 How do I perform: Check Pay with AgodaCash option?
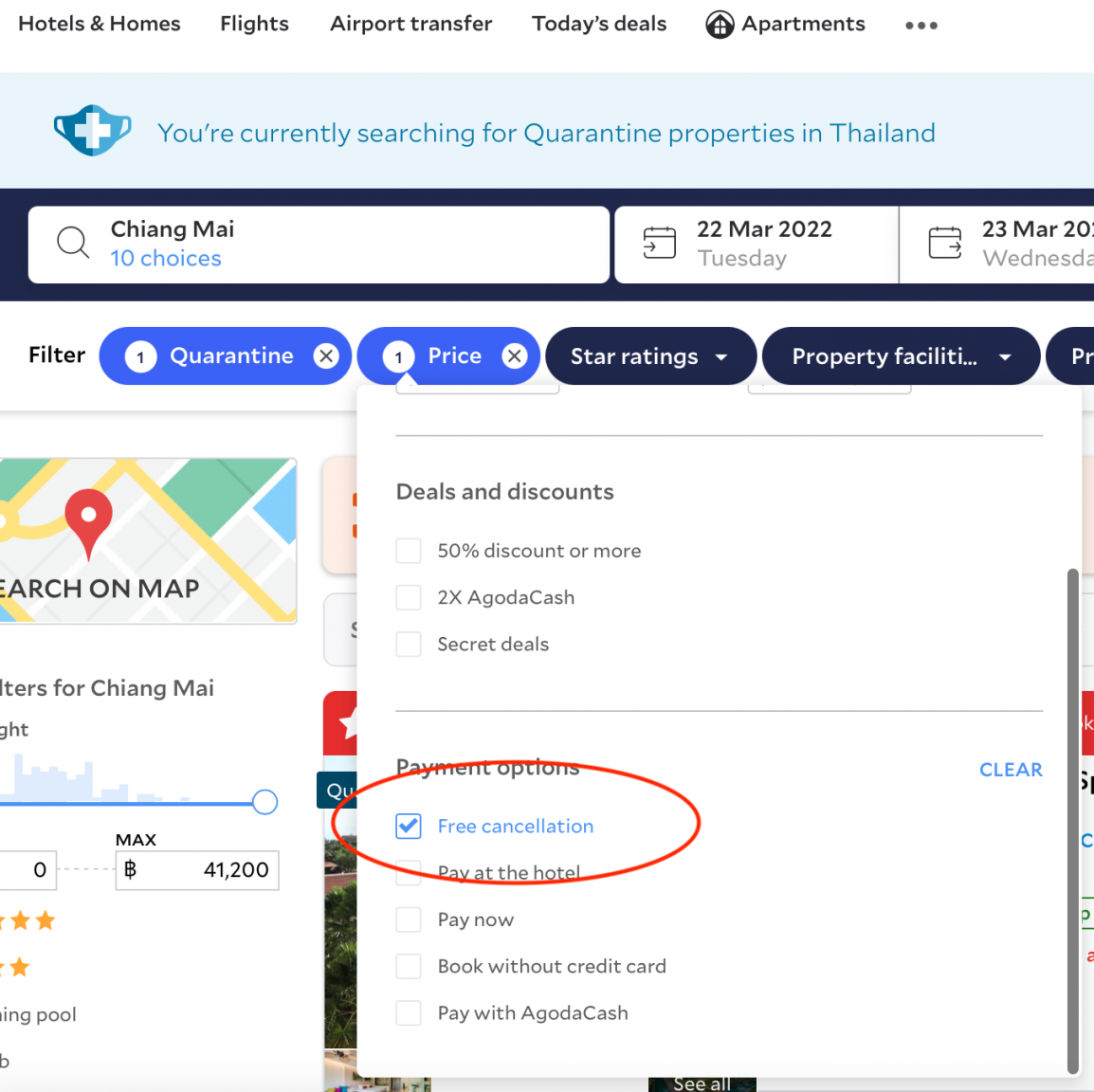pos(409,1013)
